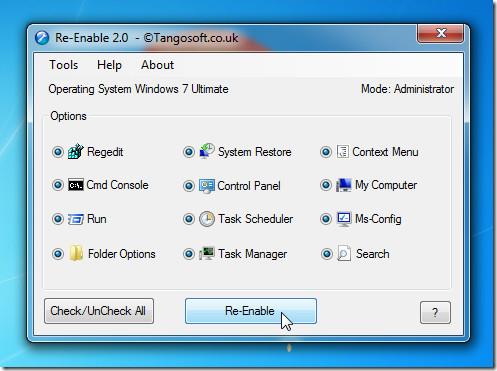
Task: Open the Help menu
Action: point(109,65)
